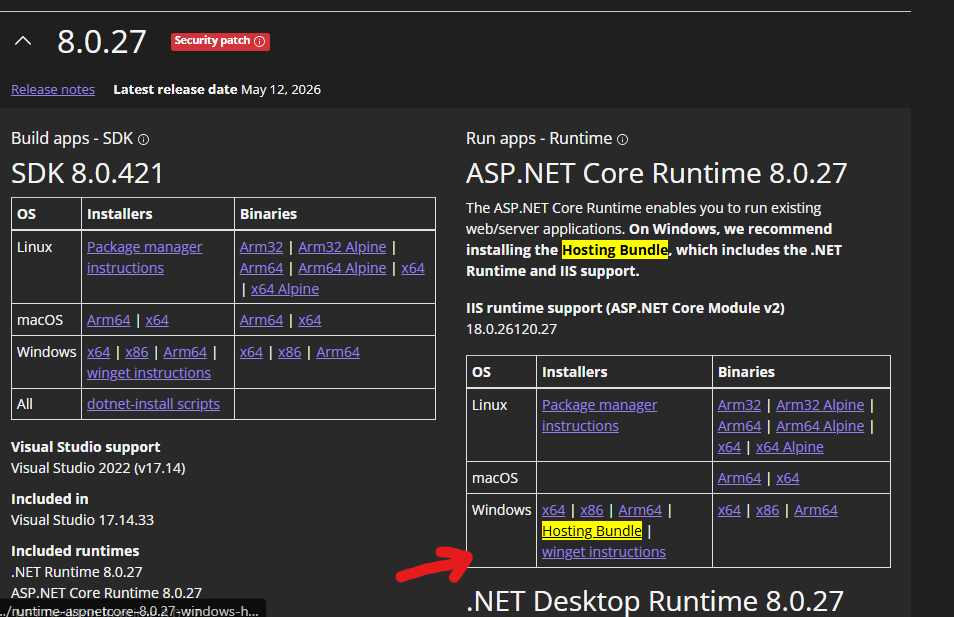The image size is (954, 617).
Task: Click the ASP.NET Core Runtime 8.0.27 heading
Action: (x=656, y=173)
